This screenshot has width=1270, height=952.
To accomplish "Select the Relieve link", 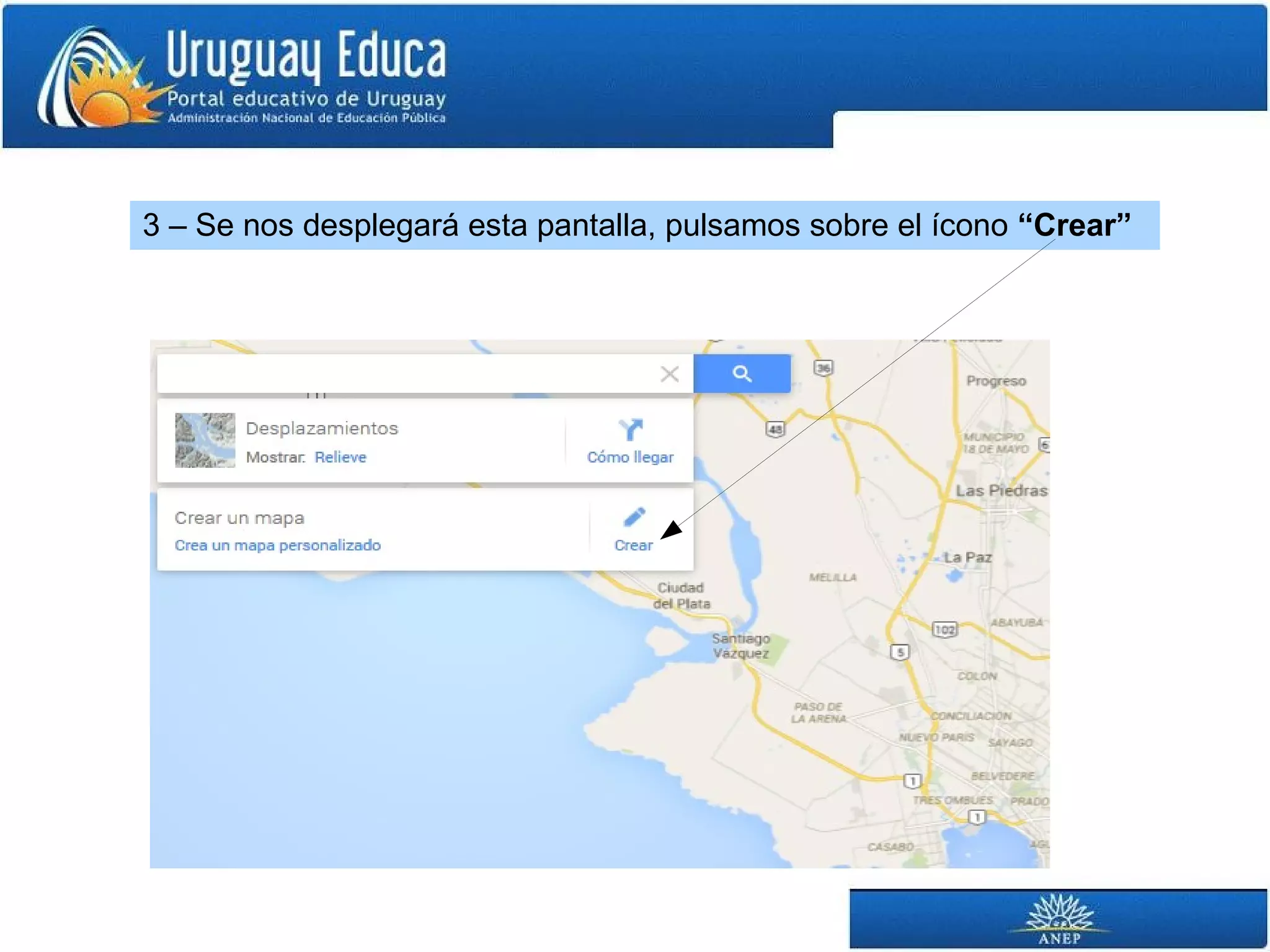I will click(340, 457).
